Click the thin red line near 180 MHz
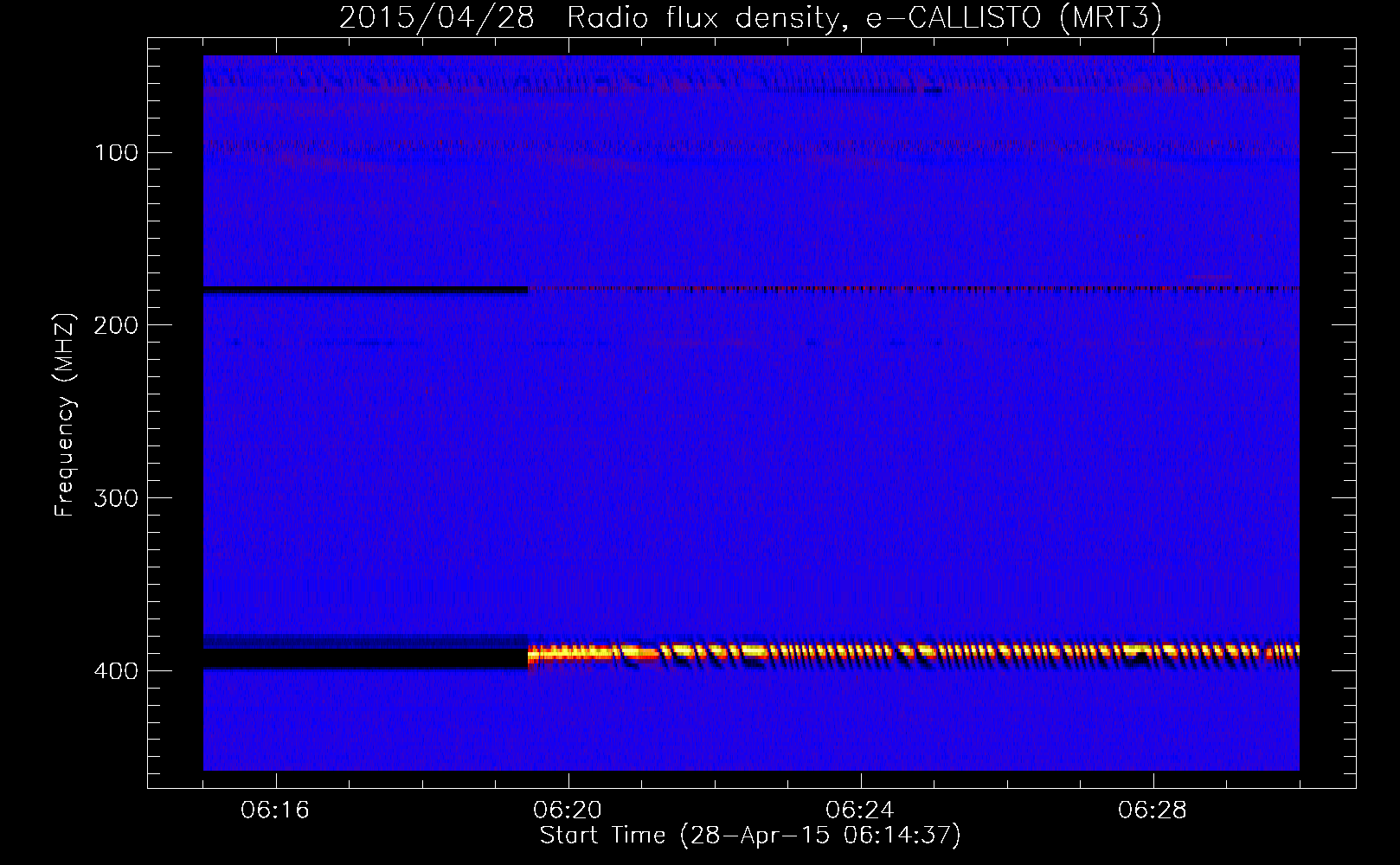Viewport: 1400px width, 865px height. [x=914, y=289]
